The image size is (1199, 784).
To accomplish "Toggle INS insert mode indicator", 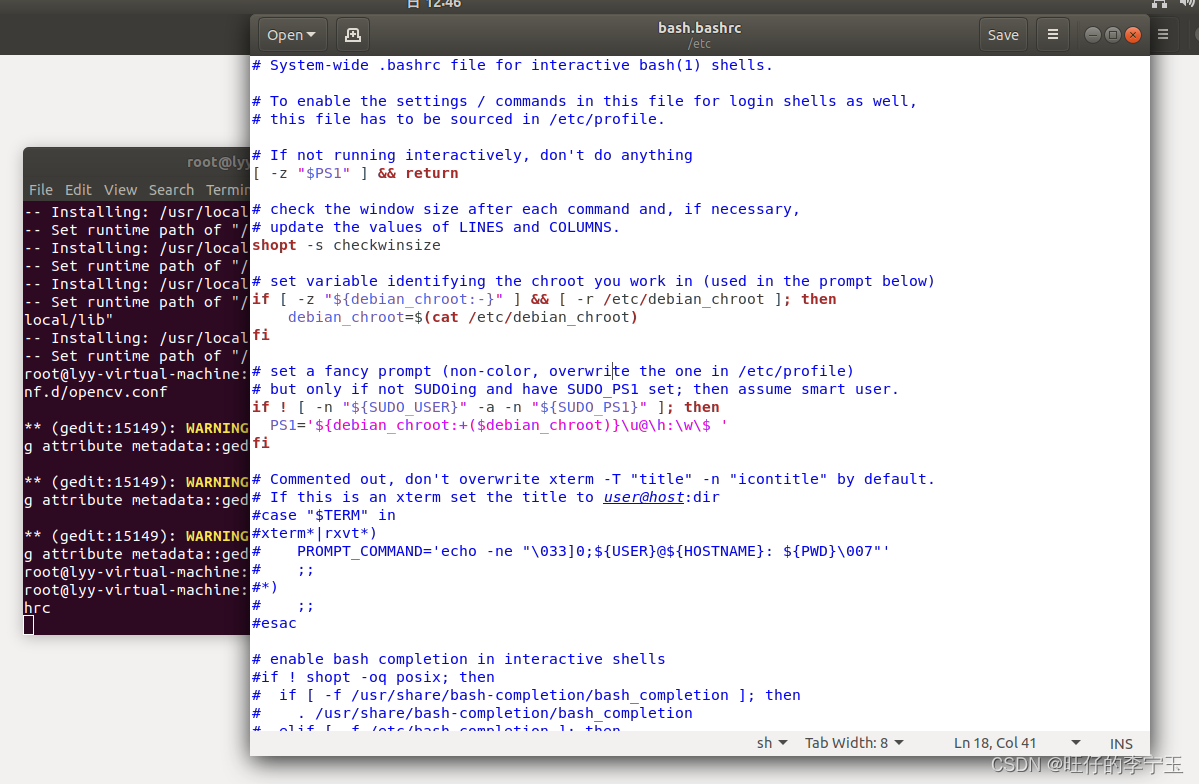I will (1121, 743).
